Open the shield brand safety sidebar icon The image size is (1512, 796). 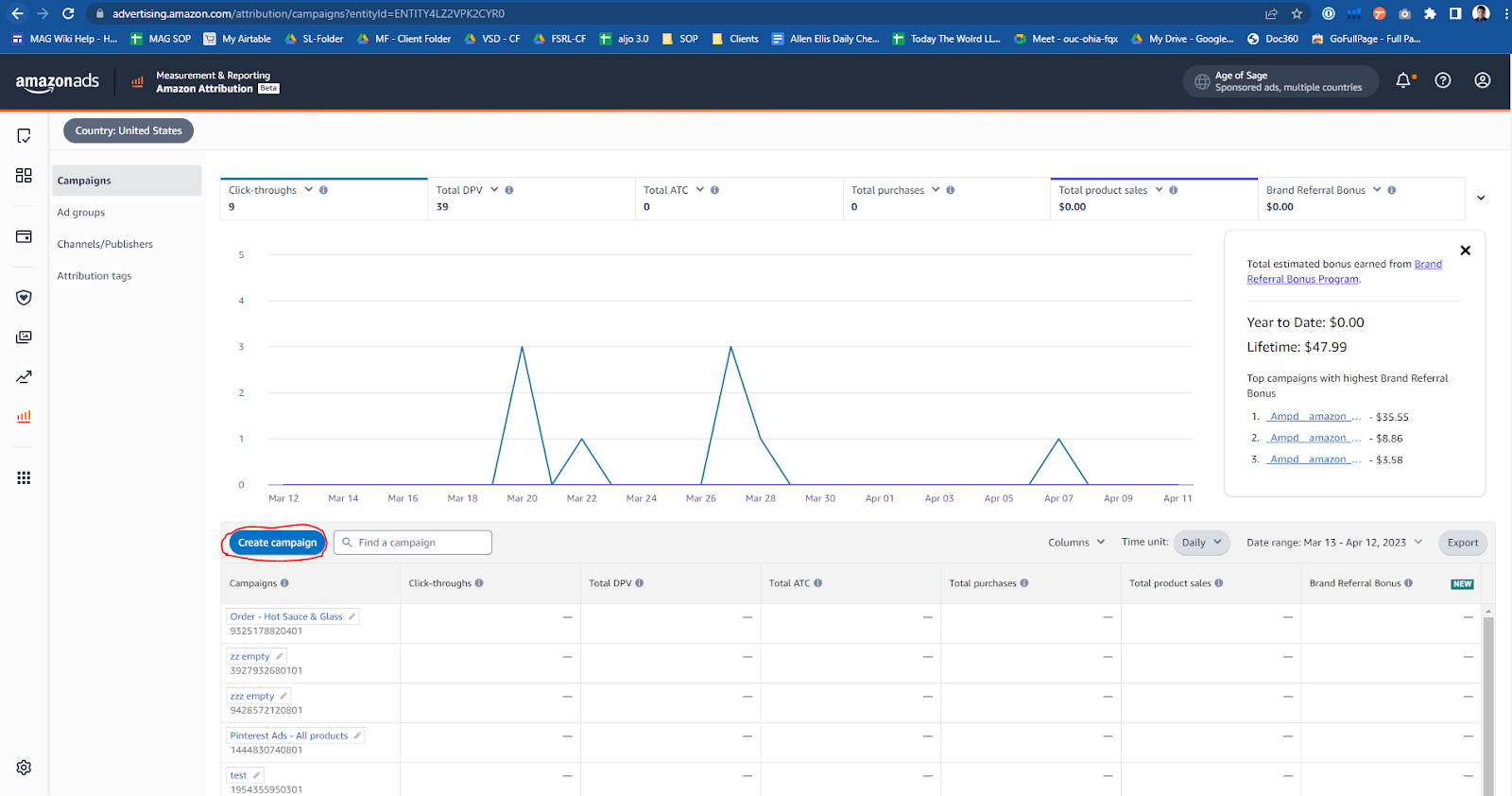coord(24,298)
